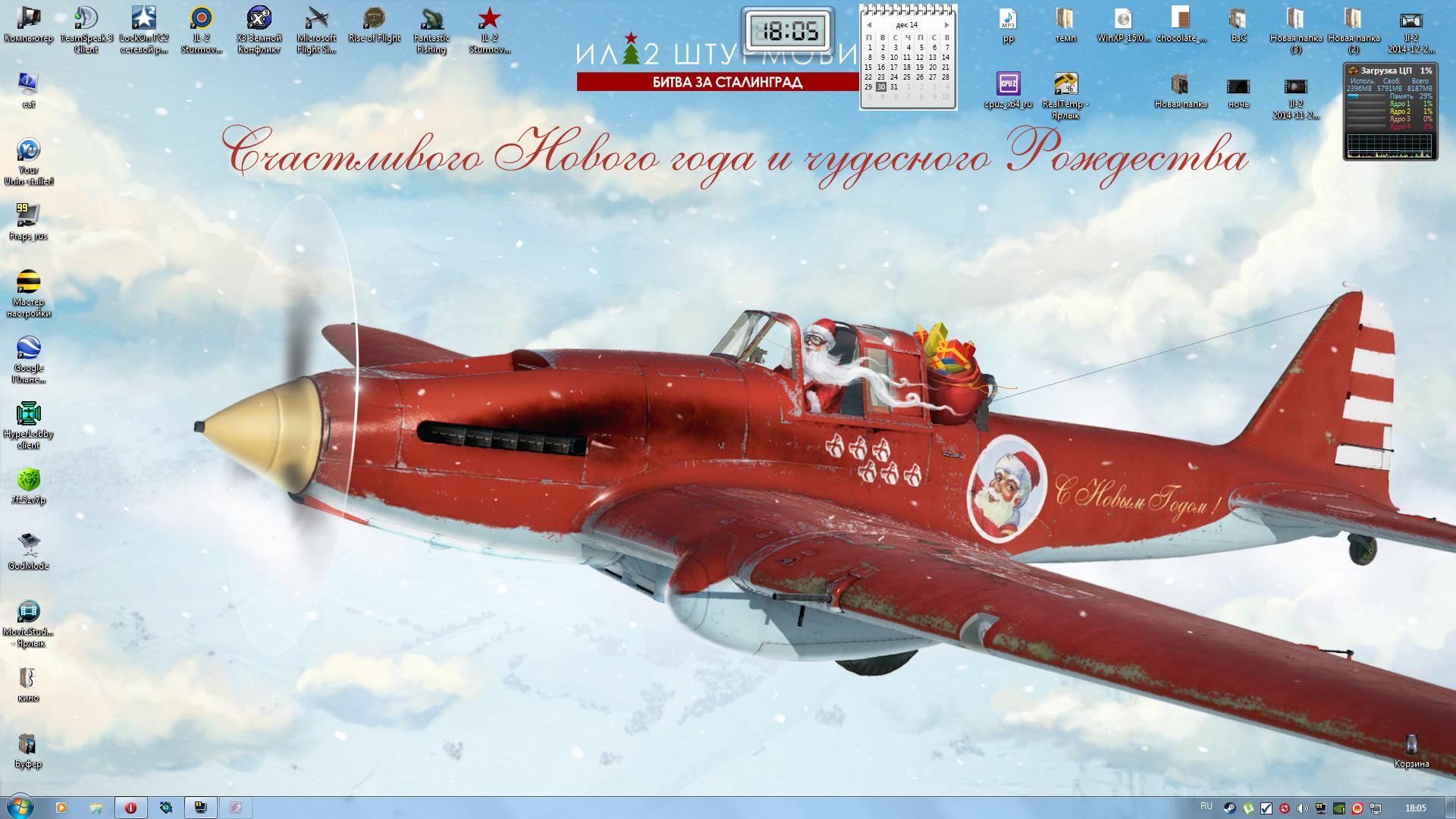
Task: Switch to Fraps window in taskbar
Action: [201, 808]
